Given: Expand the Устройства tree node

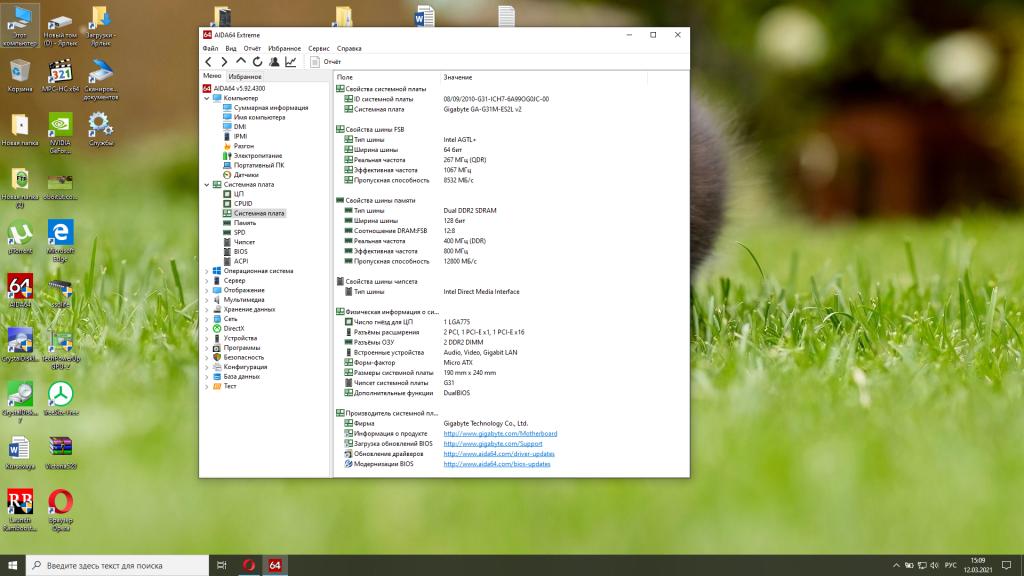Looking at the screenshot, I should [207, 338].
